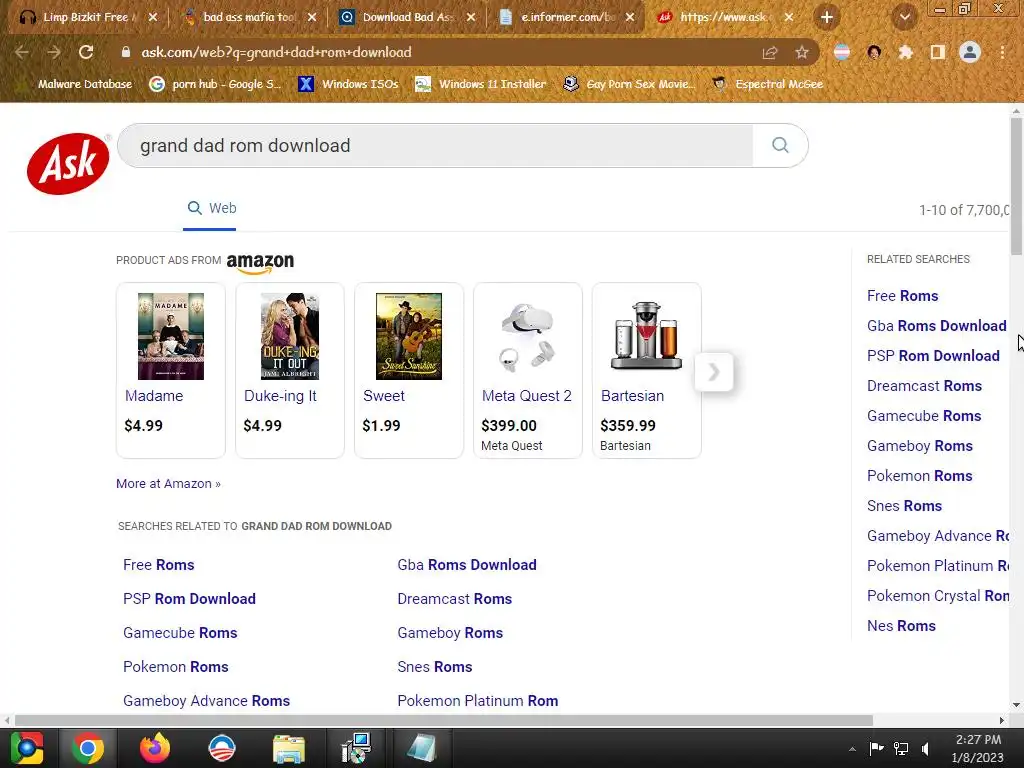Open the Madame product thumbnail
This screenshot has height=768, width=1024.
pos(170,336)
